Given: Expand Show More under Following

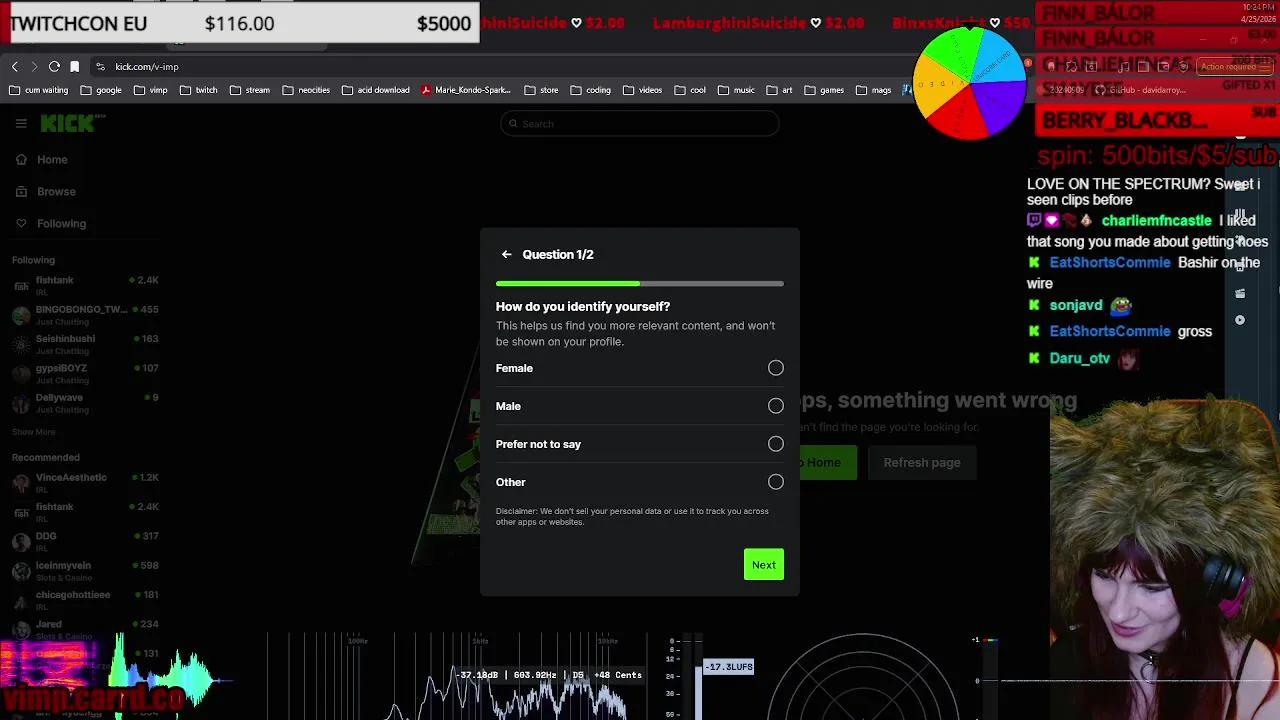Looking at the screenshot, I should pos(34,432).
